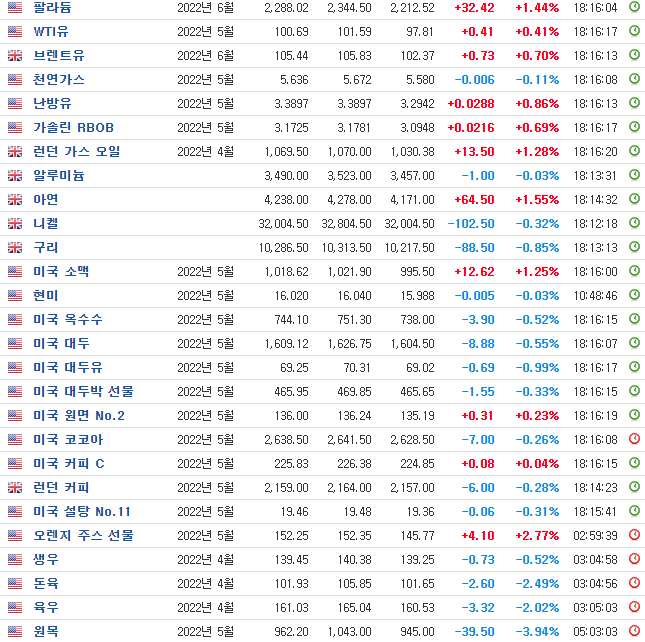
Task: Click UK flag icon beside 런던 가스 오일
Action: pyautogui.click(x=15, y=151)
